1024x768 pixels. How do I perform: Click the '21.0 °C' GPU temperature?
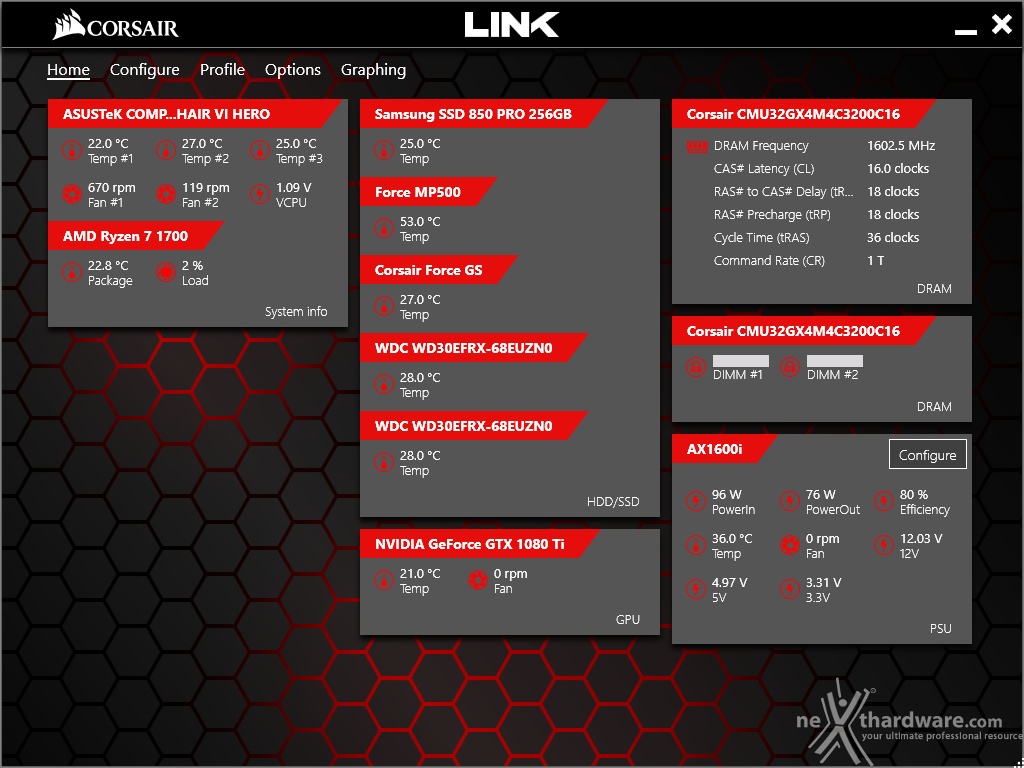pyautogui.click(x=421, y=573)
